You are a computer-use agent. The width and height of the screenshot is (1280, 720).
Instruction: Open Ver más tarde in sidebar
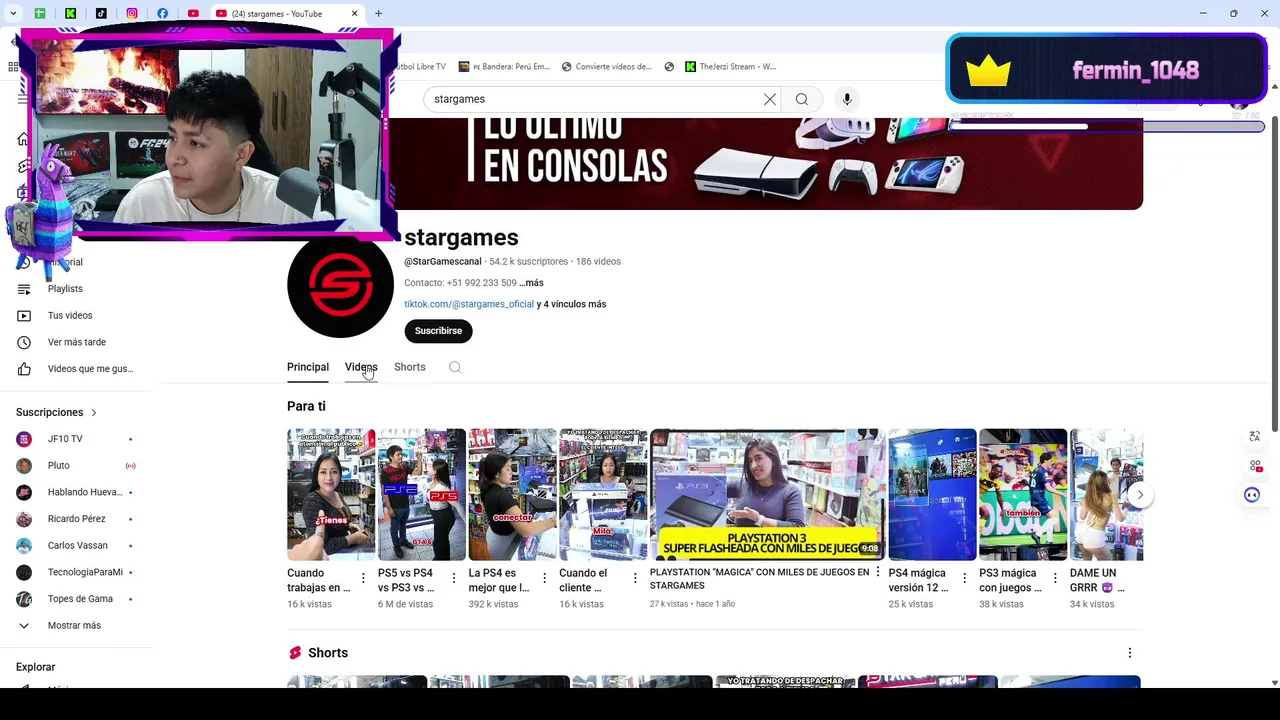coord(76,342)
